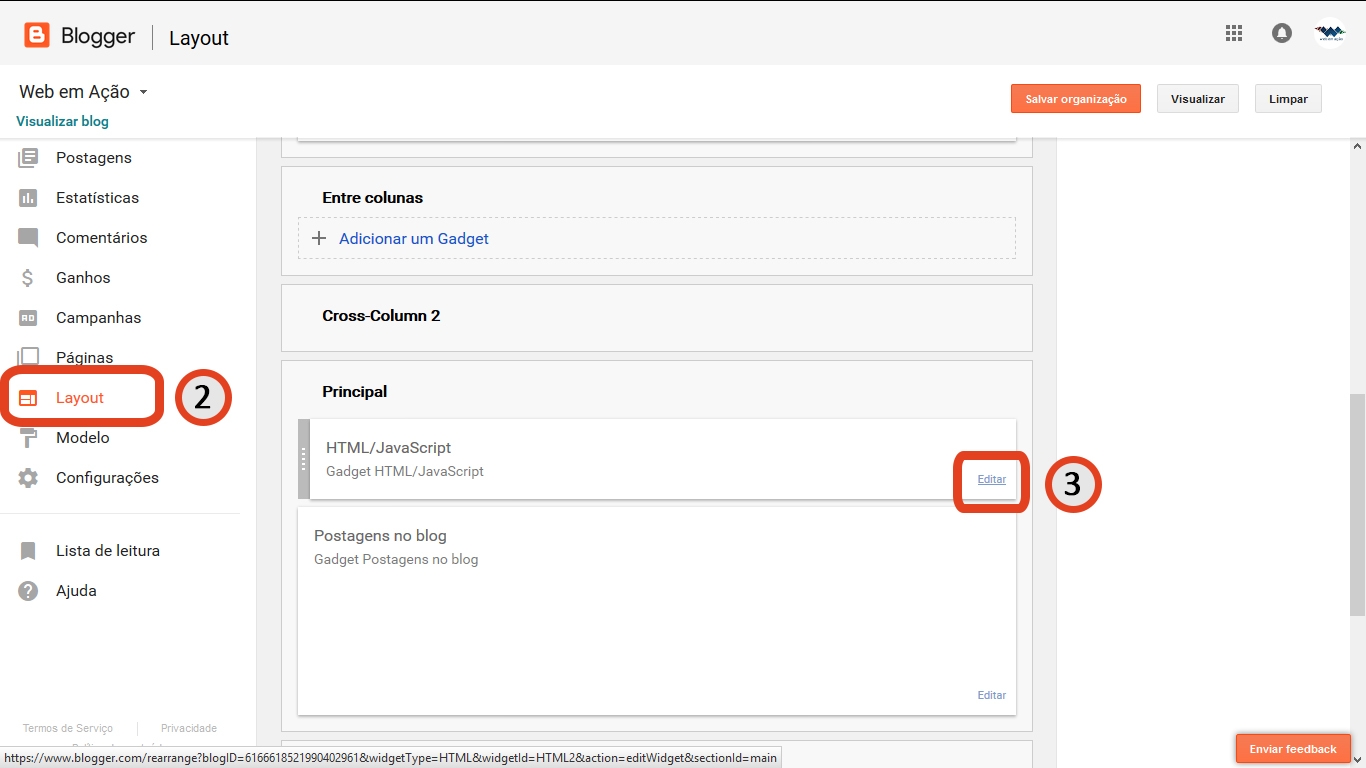Open the notifications bell
This screenshot has height=768, width=1366.
click(1282, 33)
